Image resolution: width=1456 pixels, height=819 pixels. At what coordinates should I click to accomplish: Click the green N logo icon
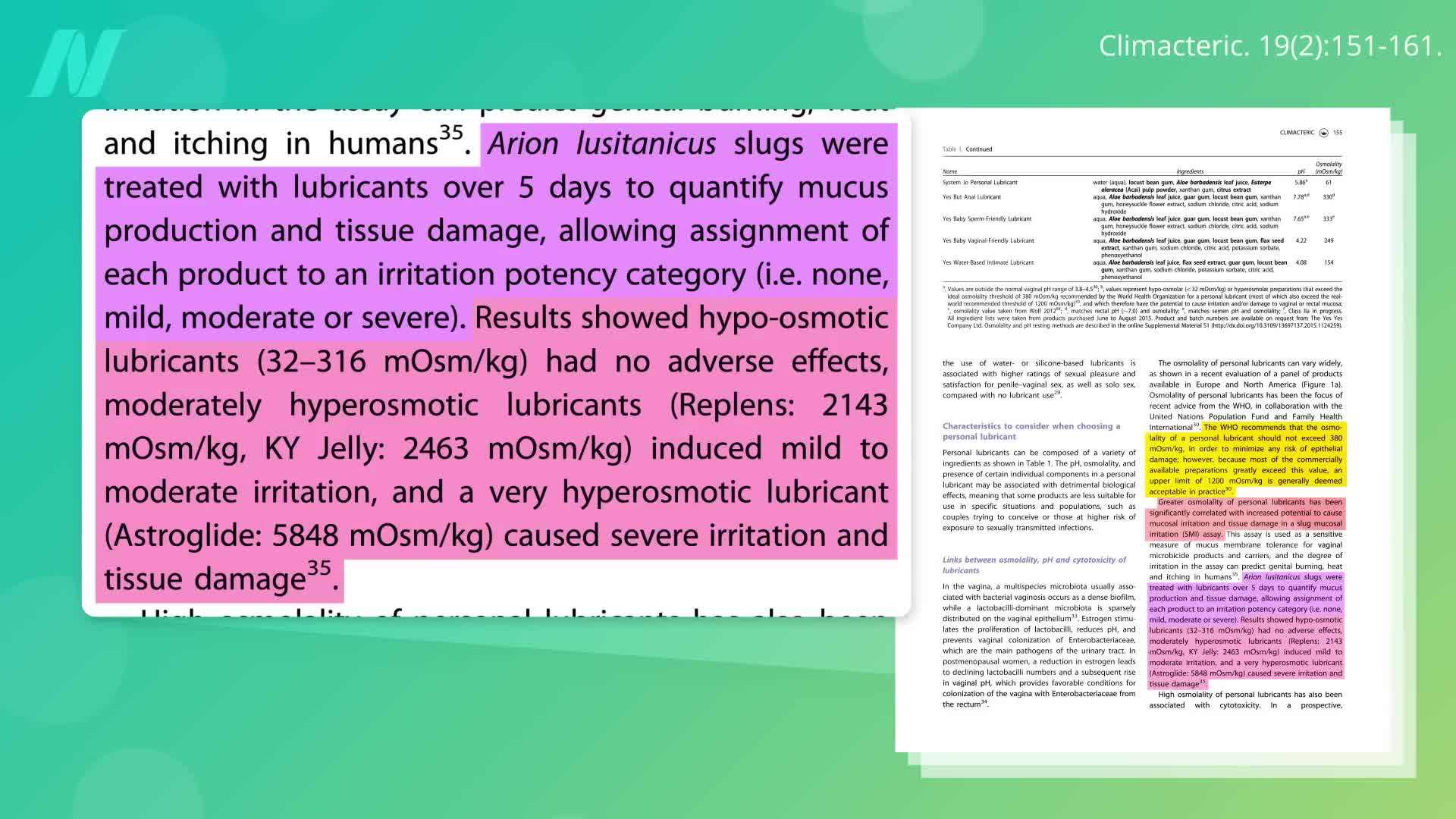(x=76, y=64)
